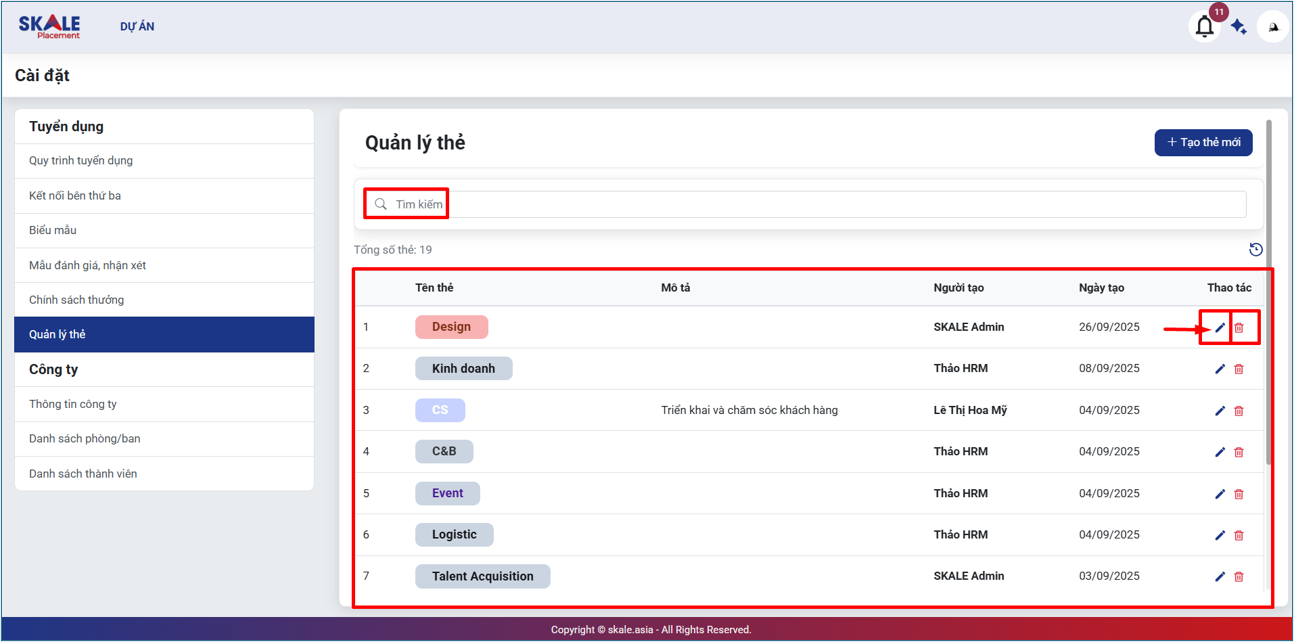Viewport: 1294px width, 642px height.
Task: Open the AI sparkle icon in header
Action: pos(1239,27)
